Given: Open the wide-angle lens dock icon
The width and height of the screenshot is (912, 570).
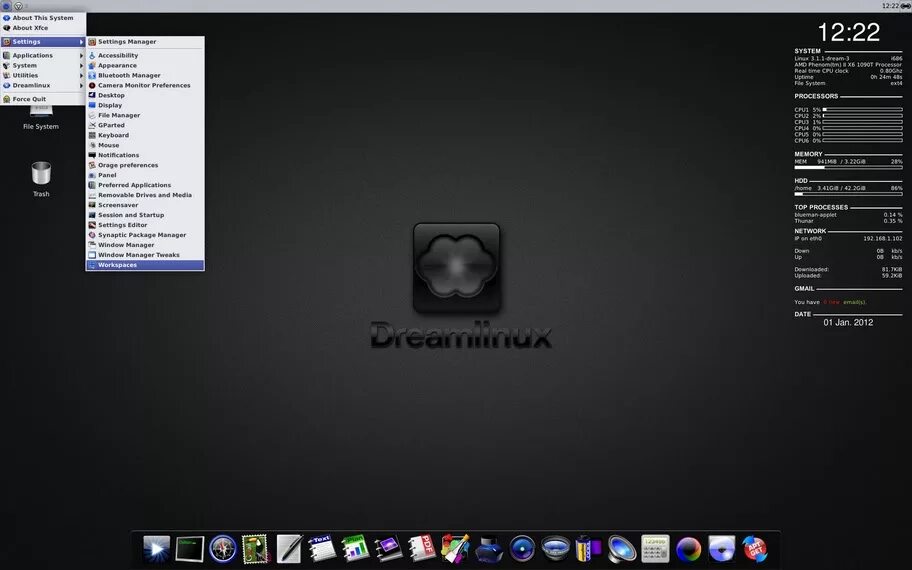Looking at the screenshot, I should (555, 548).
